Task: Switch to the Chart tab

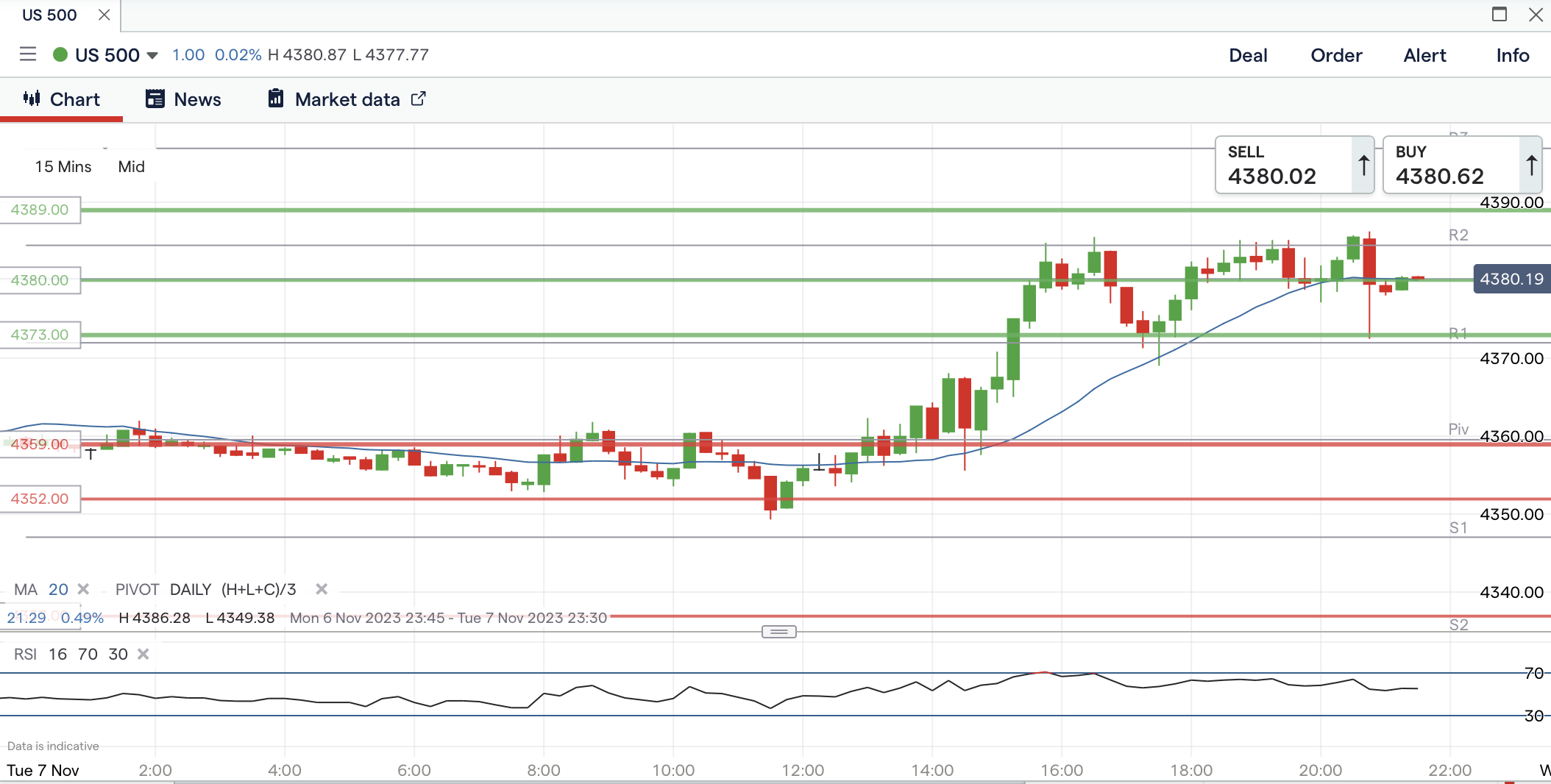Action: [62, 99]
